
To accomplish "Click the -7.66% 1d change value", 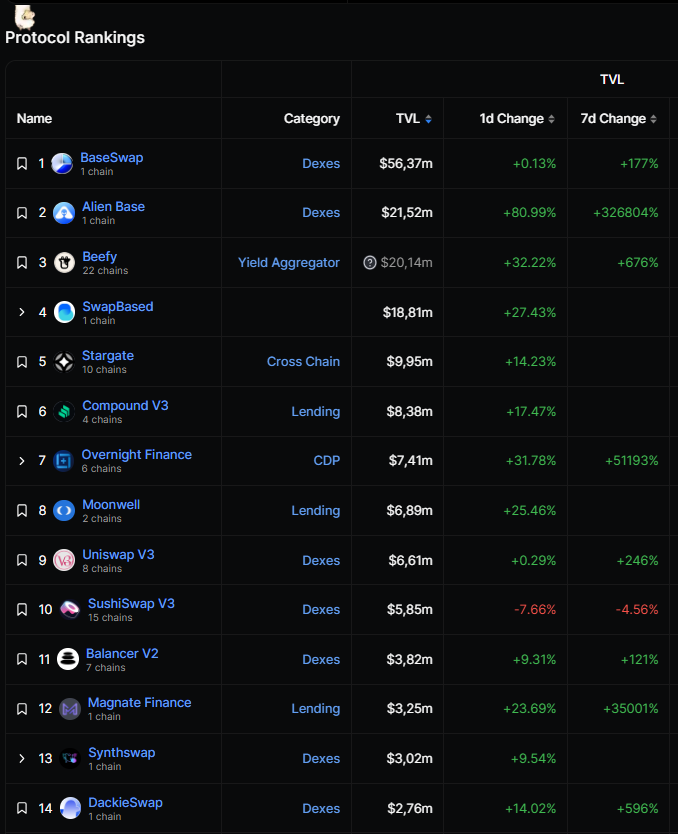I will point(535,609).
